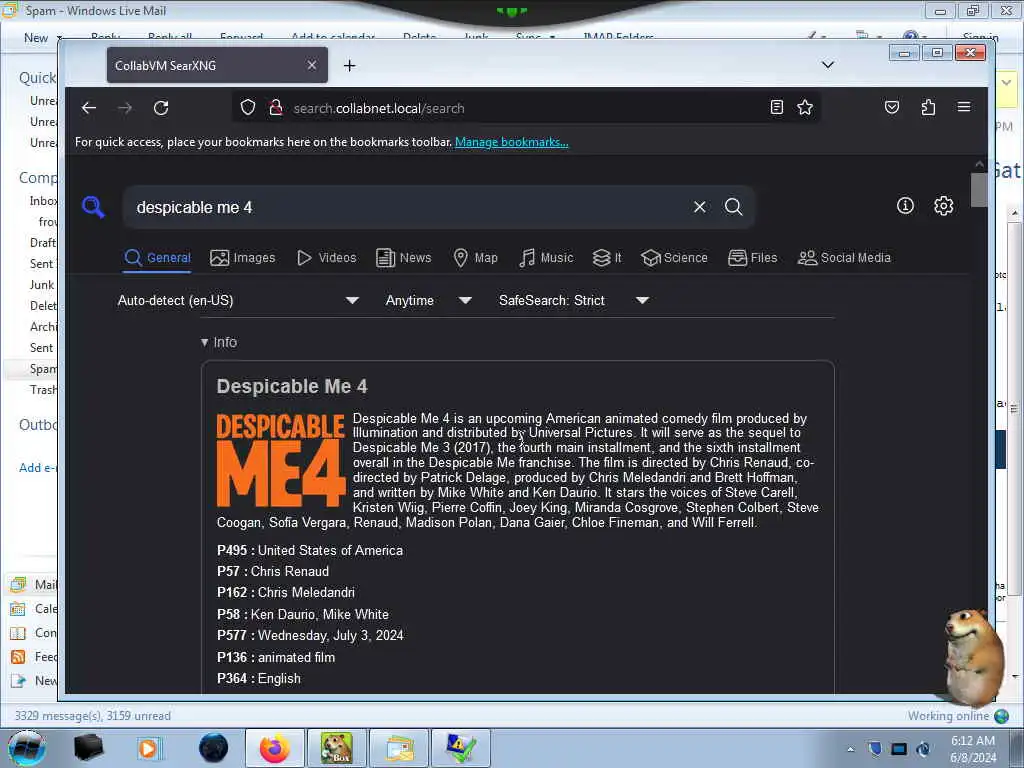Switch to the News search tab
Viewport: 1024px width, 768px height.
(x=404, y=258)
